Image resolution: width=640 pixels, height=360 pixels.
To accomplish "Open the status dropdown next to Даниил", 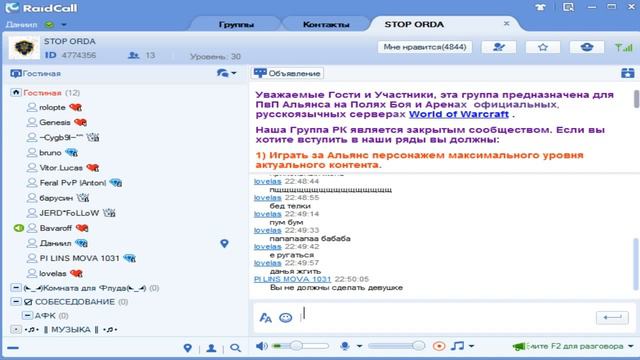I will pos(64,24).
